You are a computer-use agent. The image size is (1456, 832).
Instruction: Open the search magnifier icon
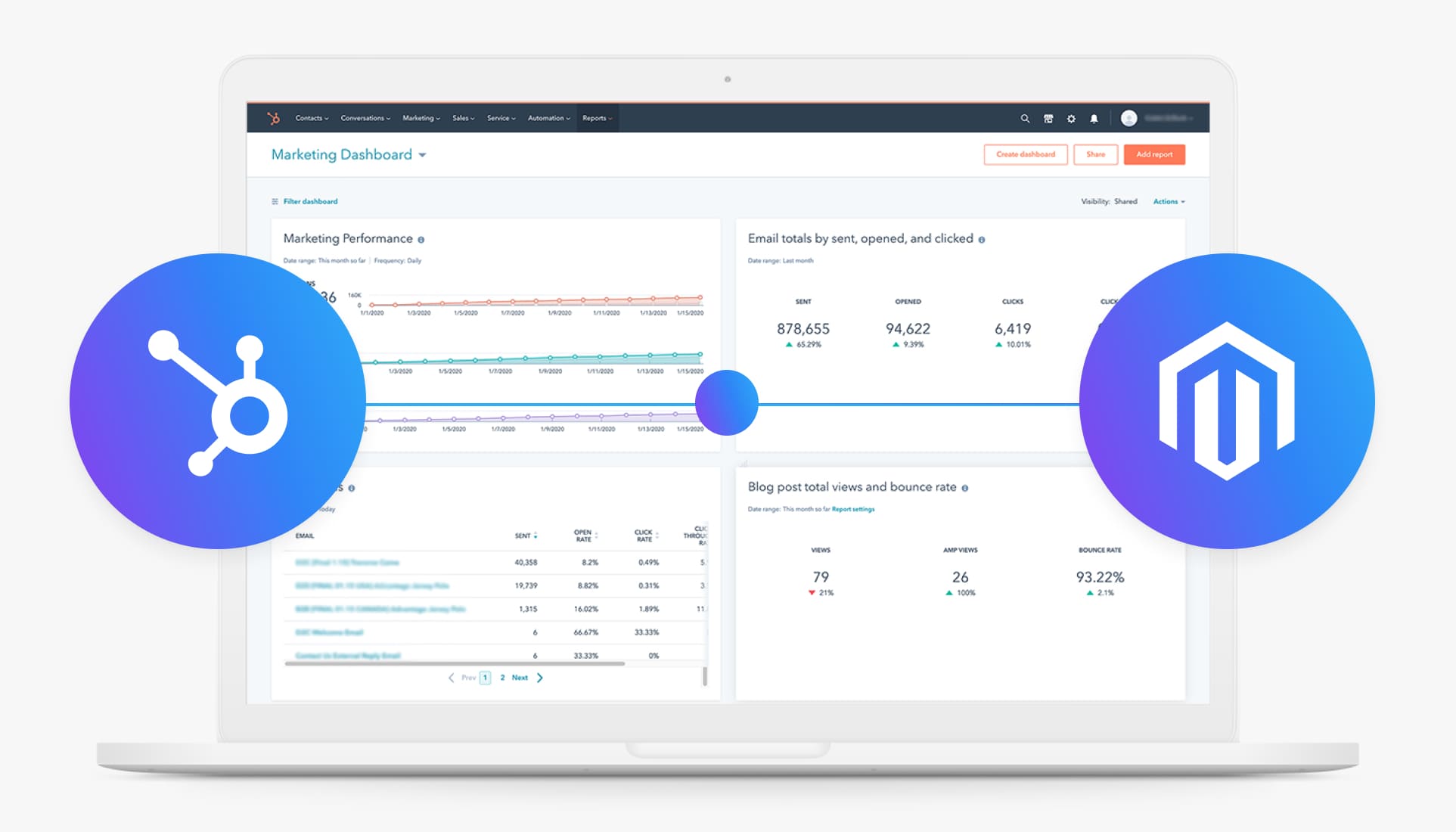point(1025,119)
